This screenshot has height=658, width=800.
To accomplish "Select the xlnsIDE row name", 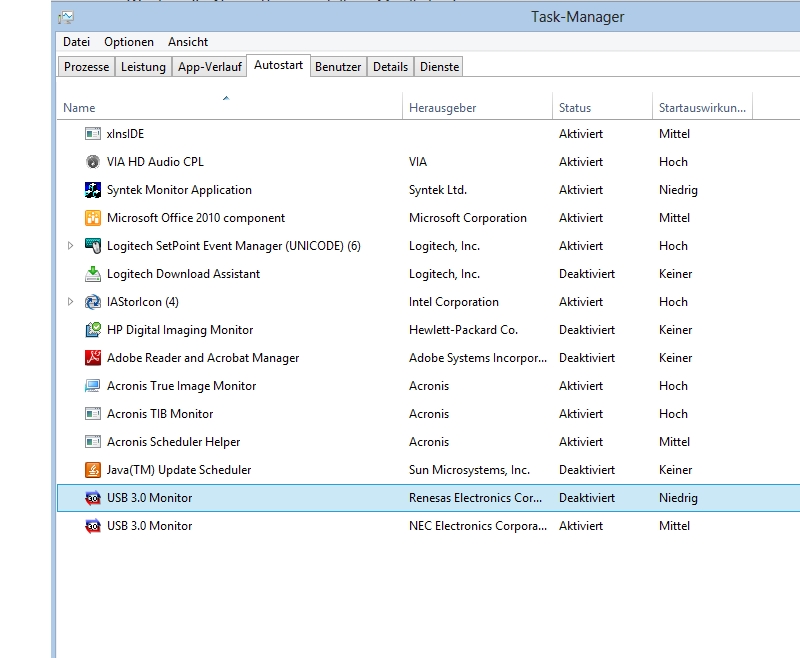I will (125, 134).
